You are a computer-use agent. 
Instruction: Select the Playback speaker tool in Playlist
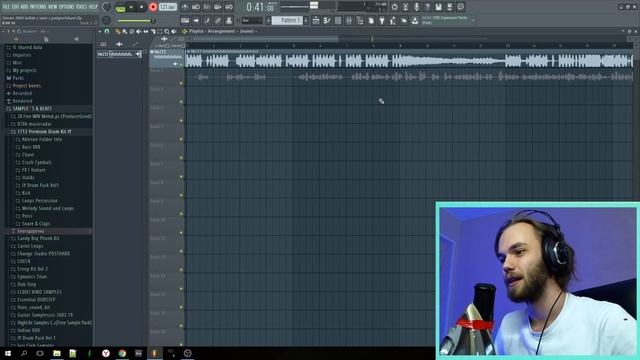174,31
